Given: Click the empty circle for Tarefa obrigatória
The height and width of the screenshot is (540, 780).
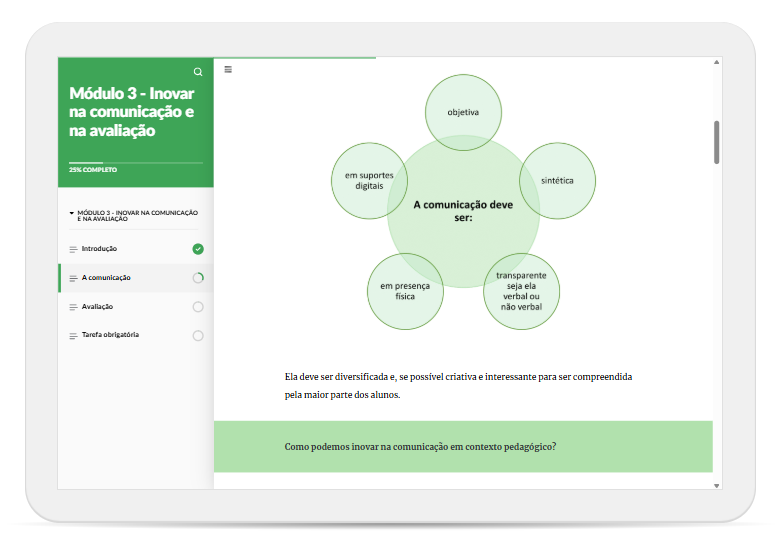Looking at the screenshot, I should click(198, 336).
